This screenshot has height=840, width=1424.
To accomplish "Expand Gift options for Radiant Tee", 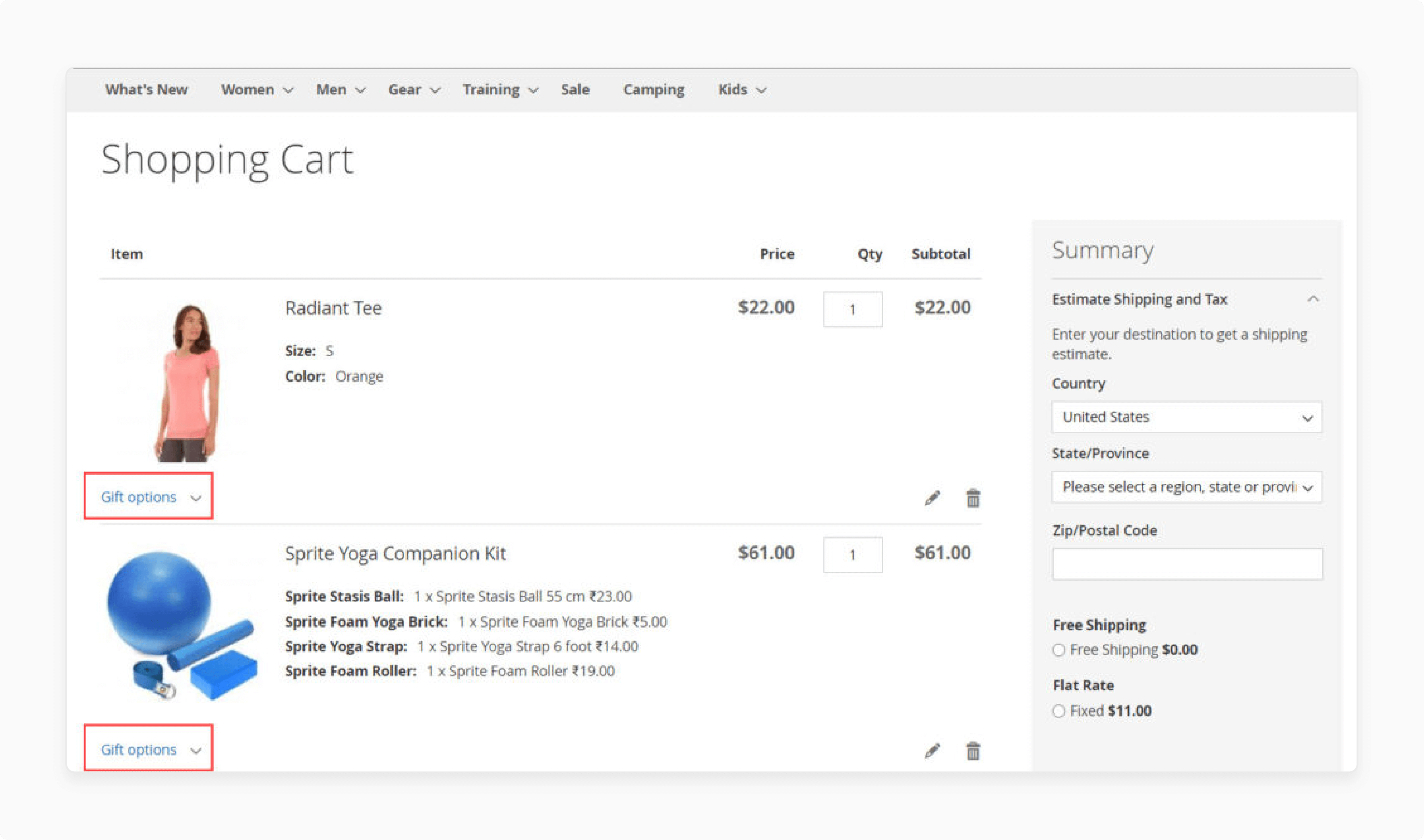I will (x=151, y=497).
